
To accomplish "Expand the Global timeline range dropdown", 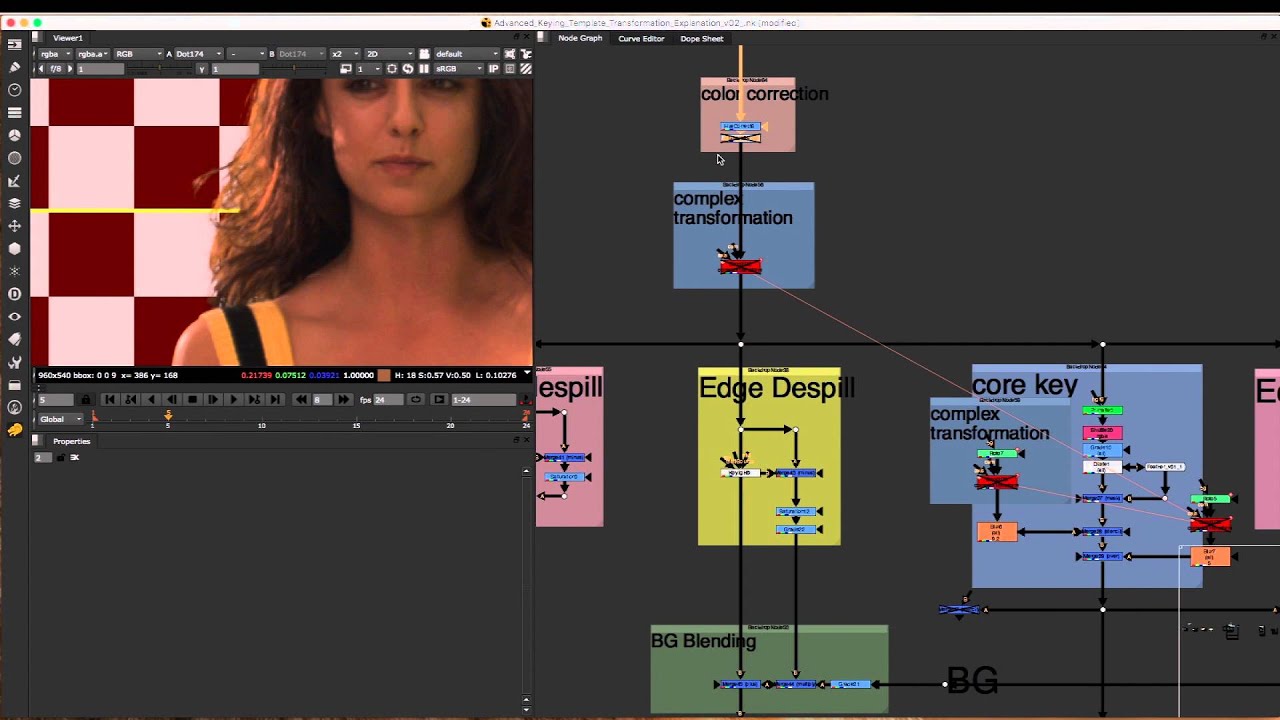I will pos(60,419).
